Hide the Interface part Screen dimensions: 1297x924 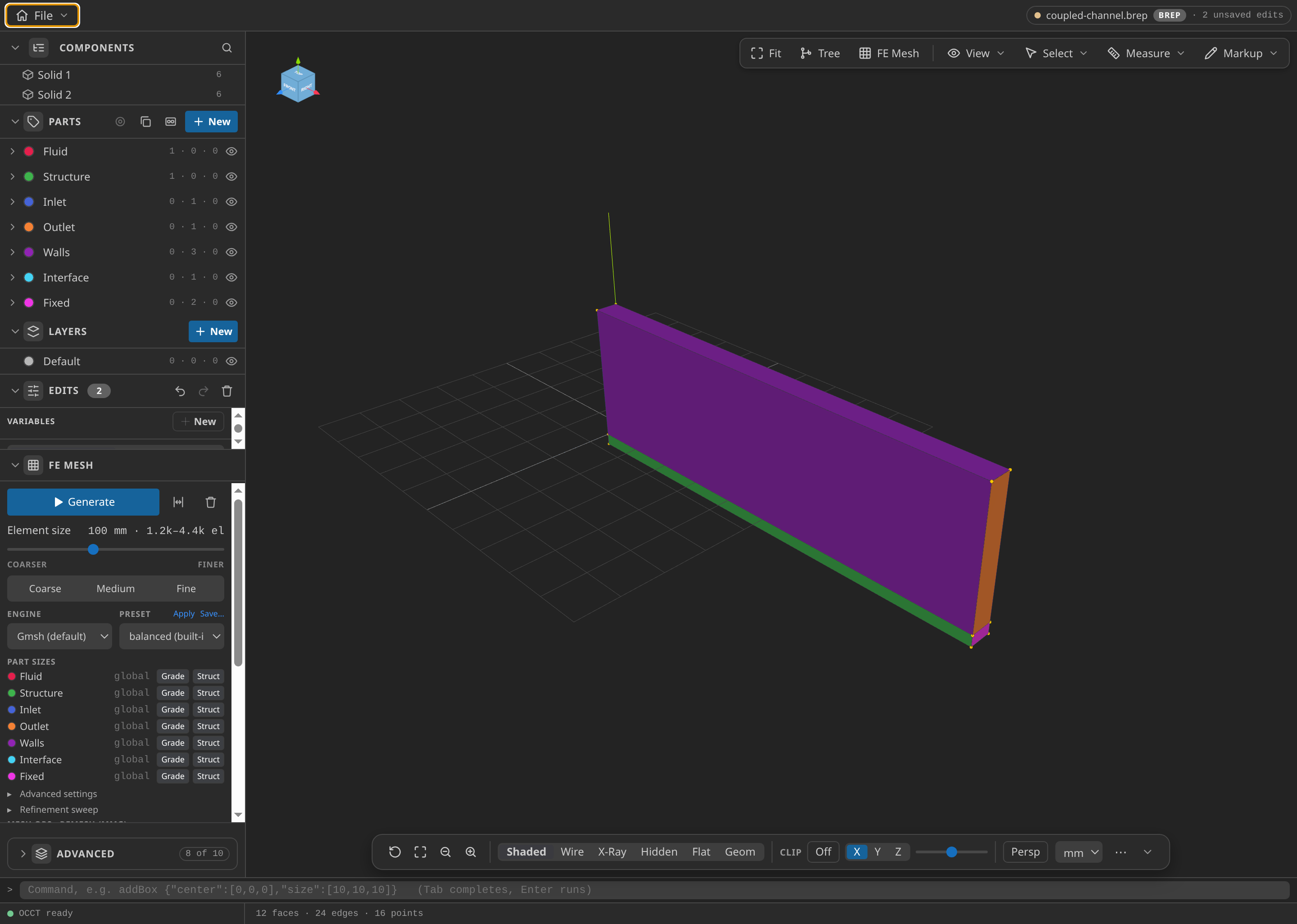pyautogui.click(x=231, y=277)
